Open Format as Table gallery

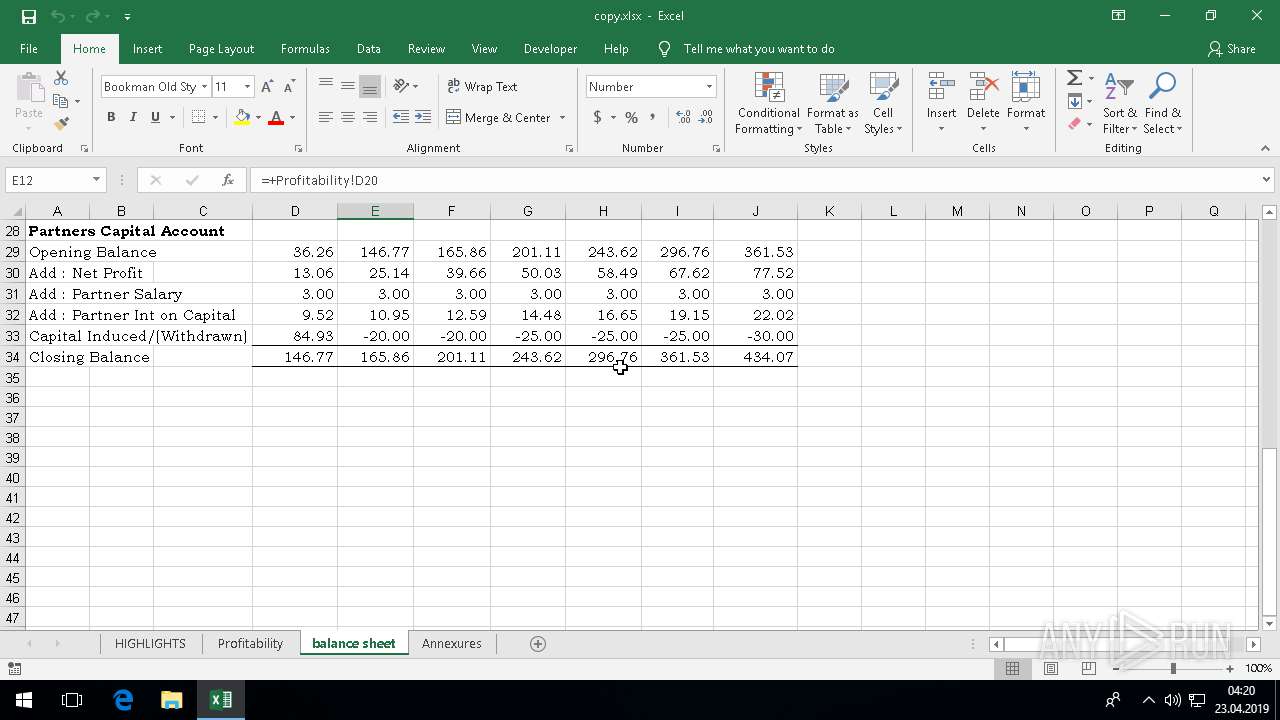pos(832,103)
